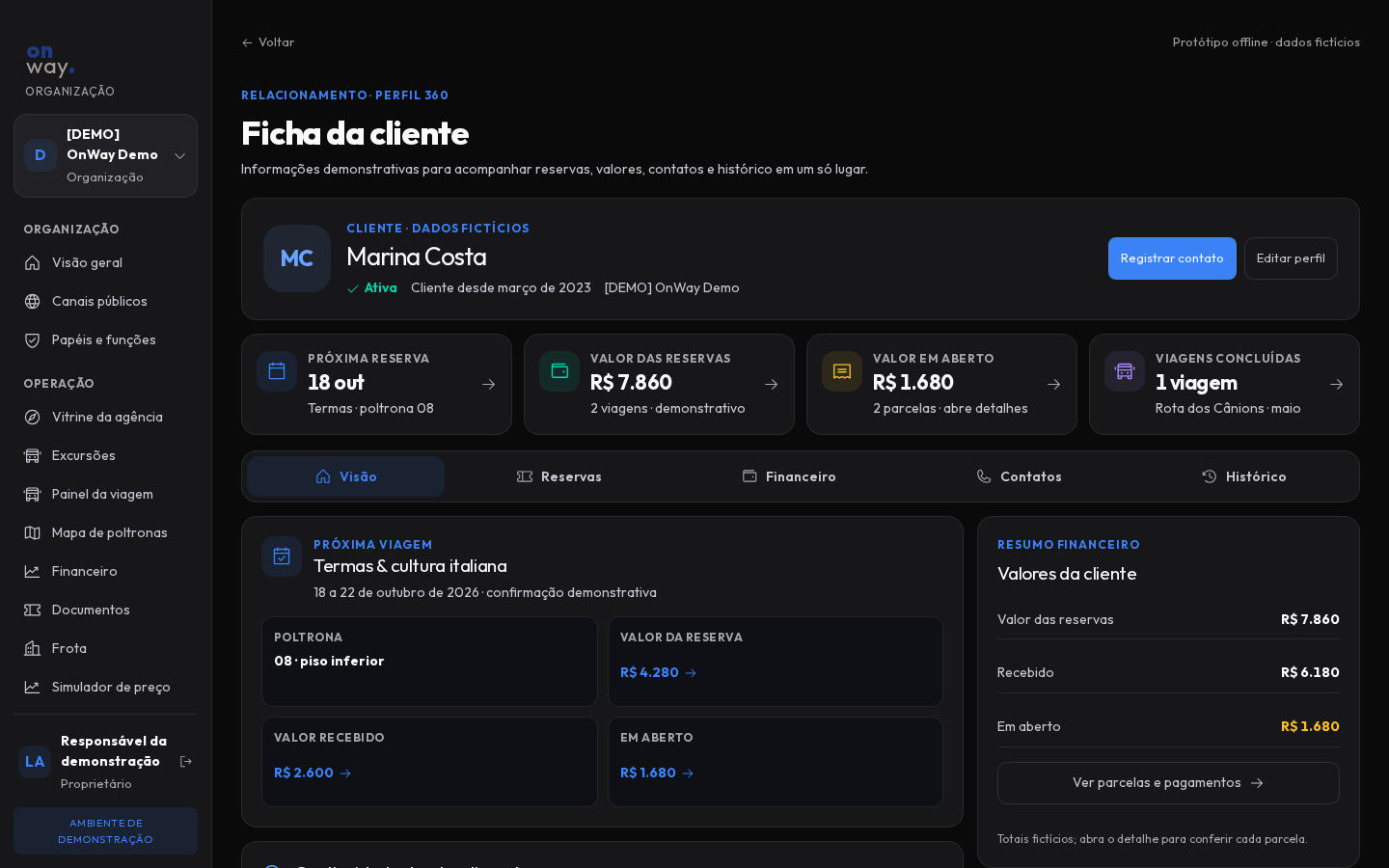Screen dimensions: 1389x868
Task: Open Canais públicos globe icon
Action: (x=32, y=301)
